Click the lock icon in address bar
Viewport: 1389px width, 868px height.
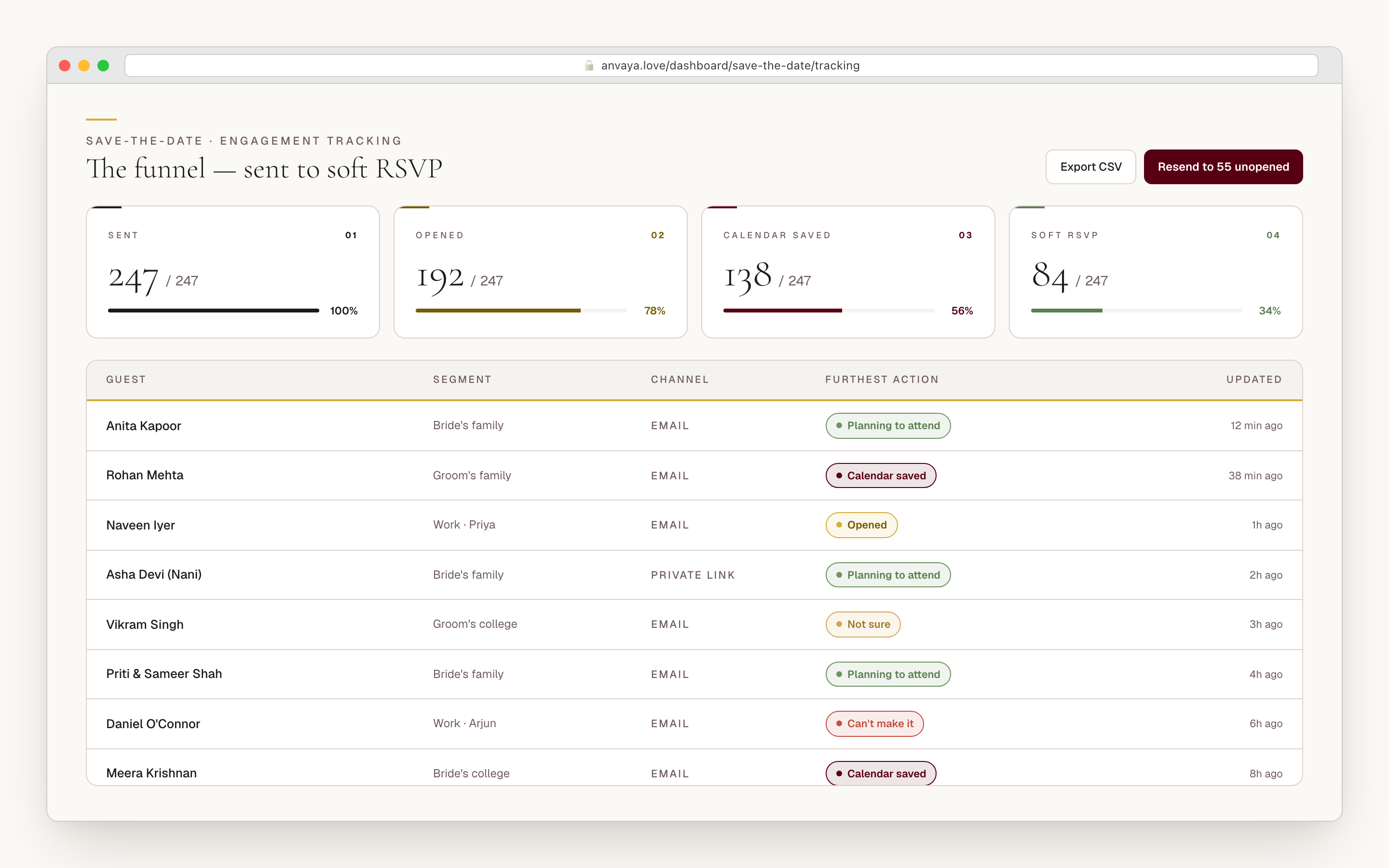589,66
